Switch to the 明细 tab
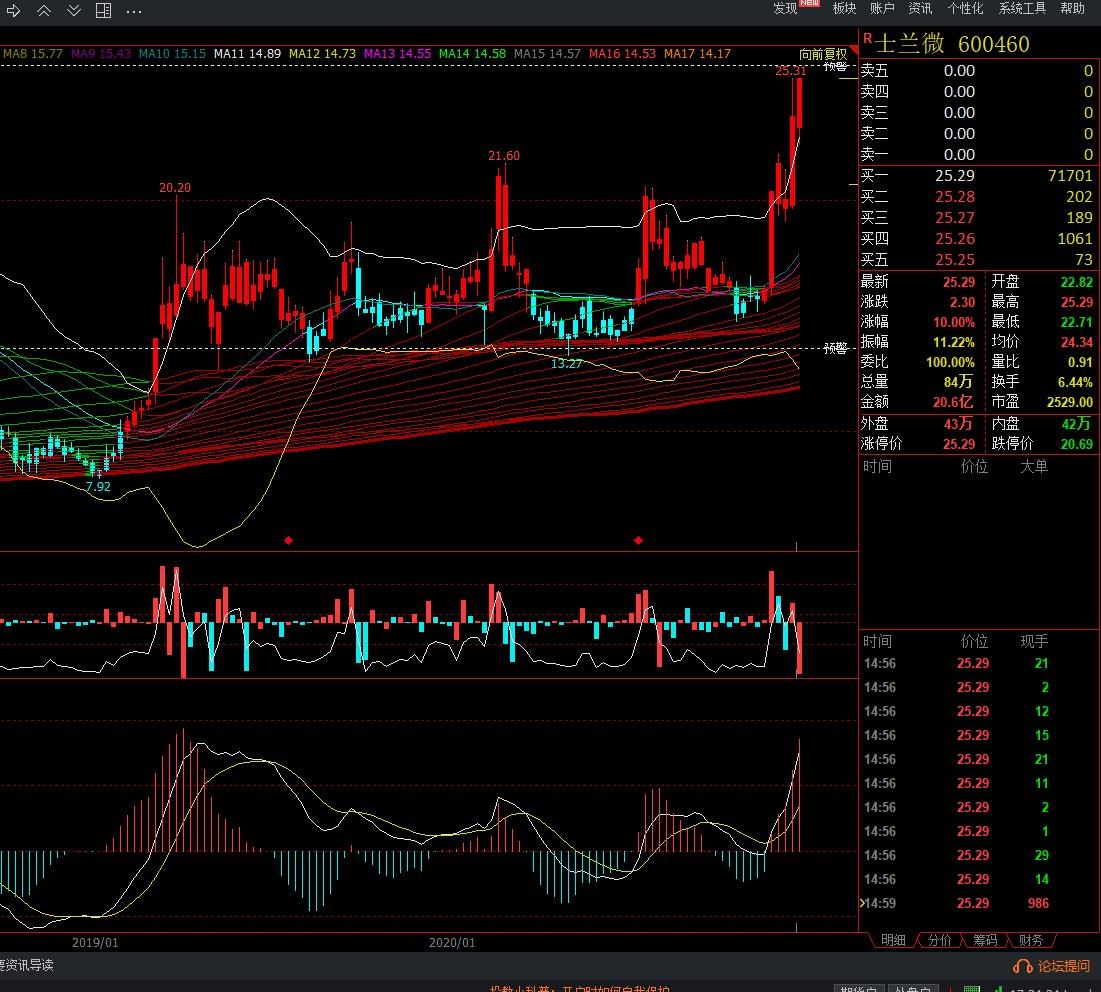Screen dimensions: 1101x992 pyautogui.click(x=893, y=940)
